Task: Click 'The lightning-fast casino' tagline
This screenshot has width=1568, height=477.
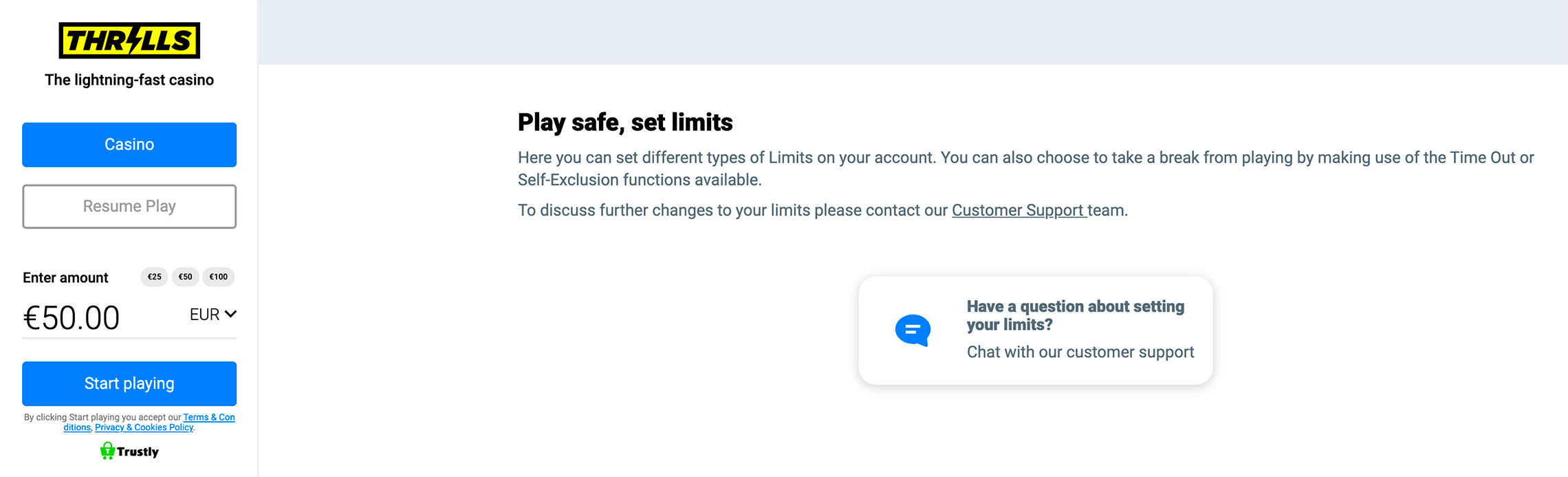Action: pos(129,80)
